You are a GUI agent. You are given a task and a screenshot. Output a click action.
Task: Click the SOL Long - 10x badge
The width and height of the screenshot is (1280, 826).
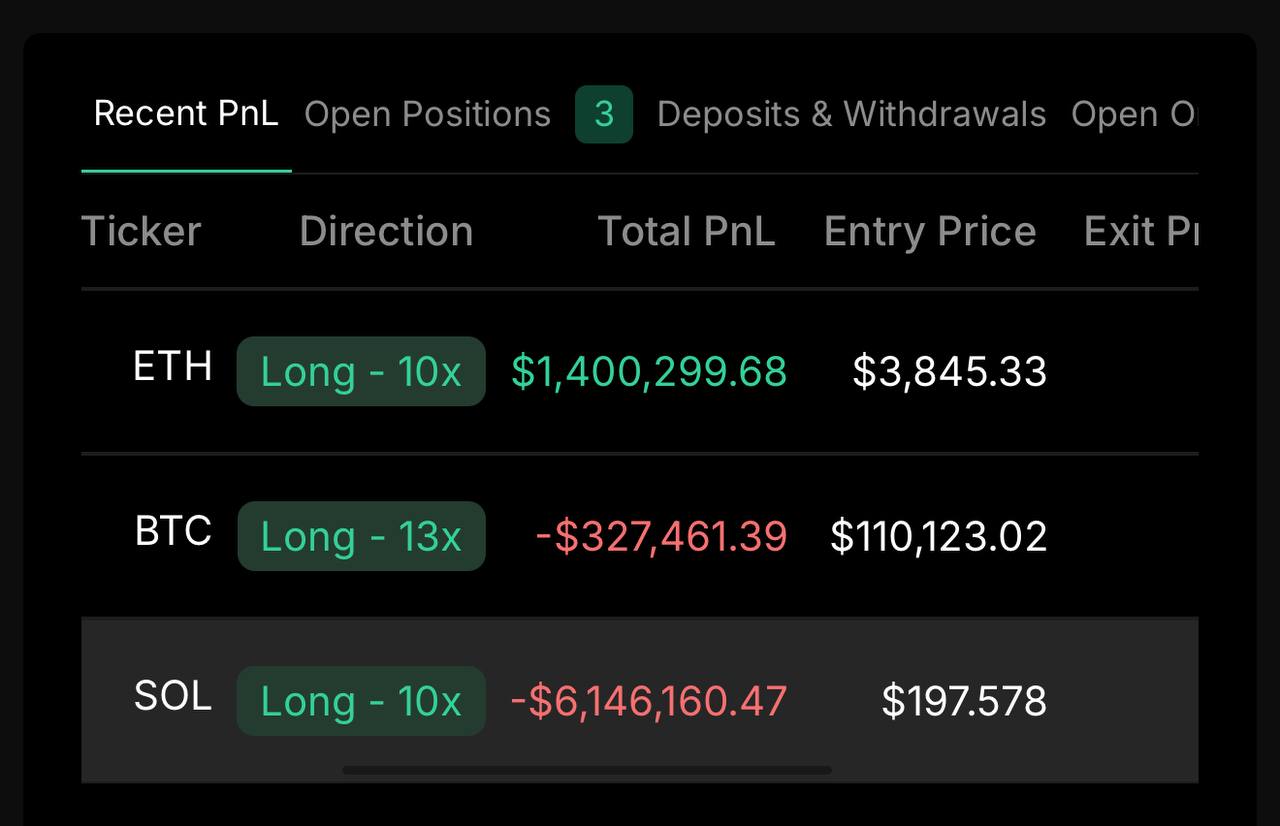tap(361, 701)
